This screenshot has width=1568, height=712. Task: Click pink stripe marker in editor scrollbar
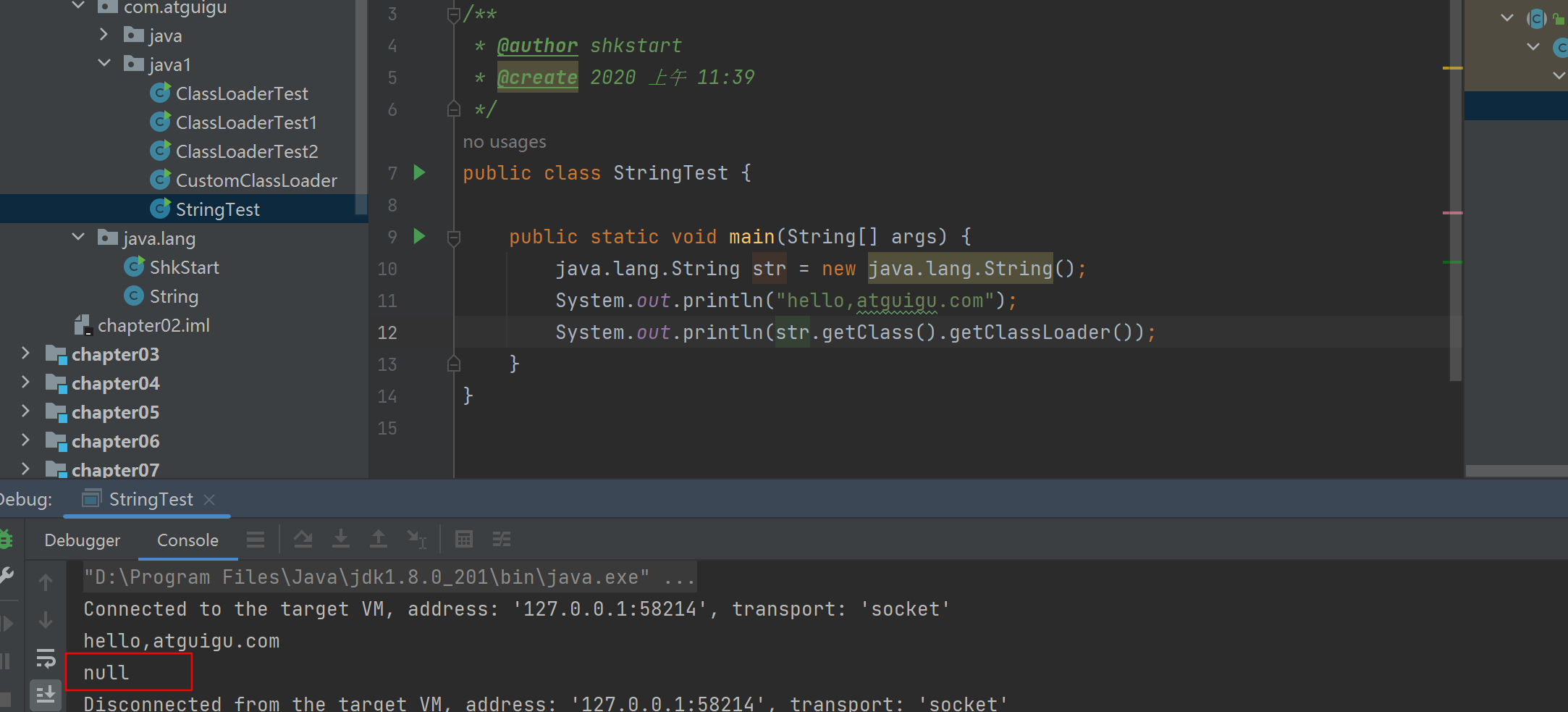click(1452, 213)
